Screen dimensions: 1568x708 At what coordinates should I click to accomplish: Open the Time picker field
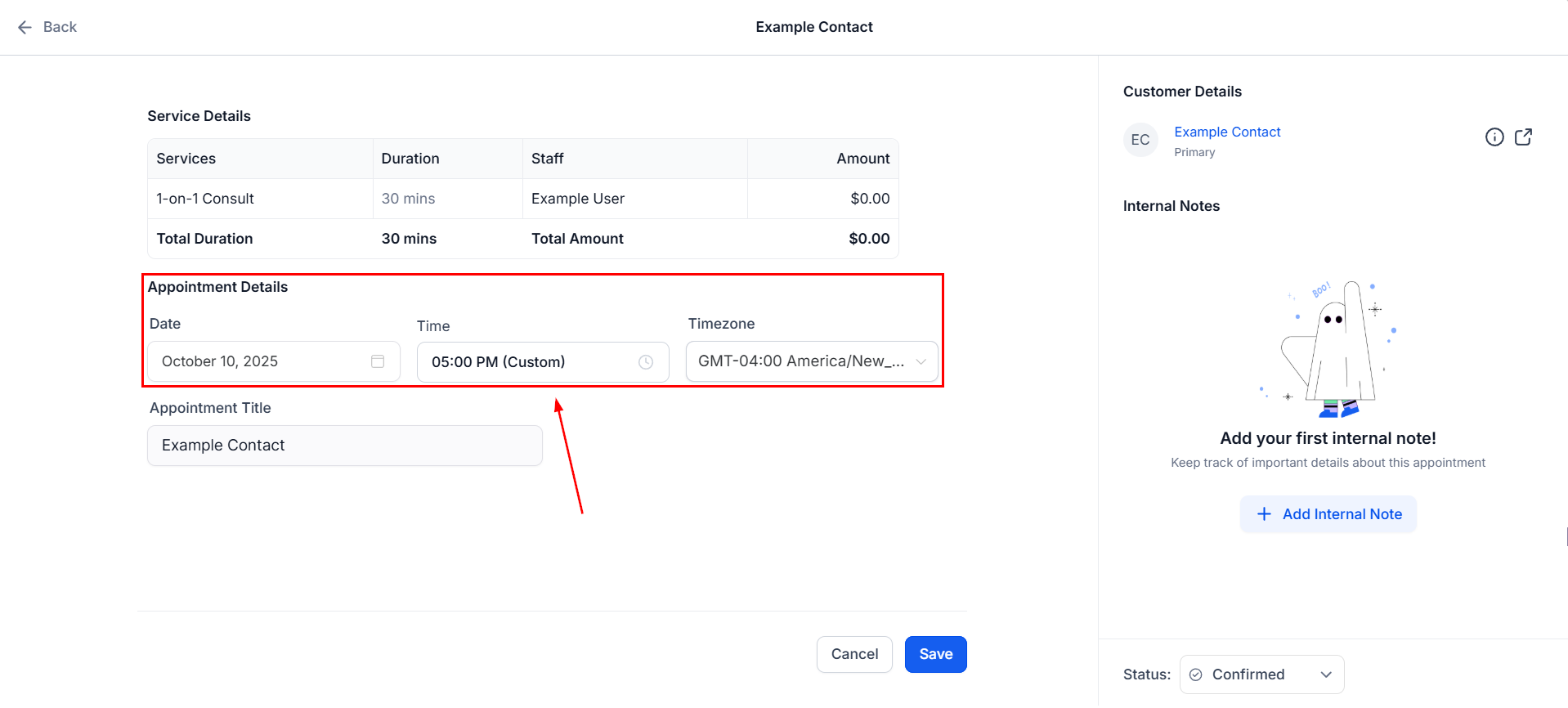531,362
